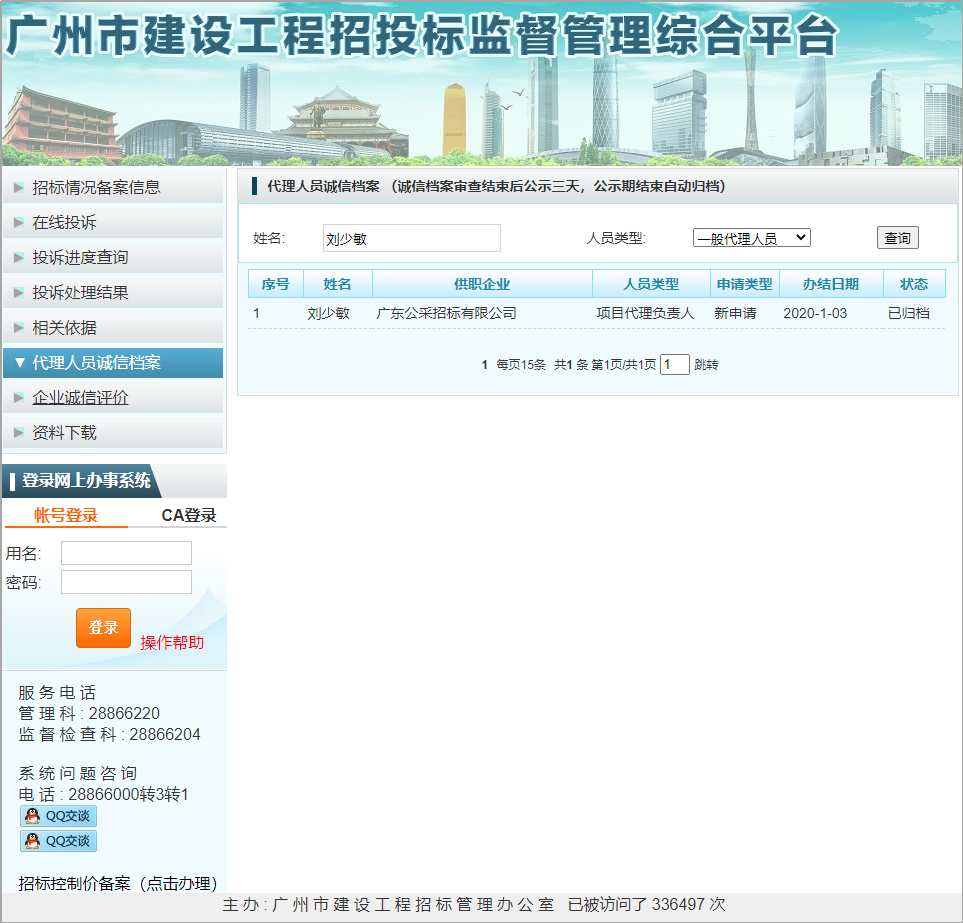Screen dimensions: 963x923
Task: Click 跳转 to jump to page
Action: tap(706, 365)
